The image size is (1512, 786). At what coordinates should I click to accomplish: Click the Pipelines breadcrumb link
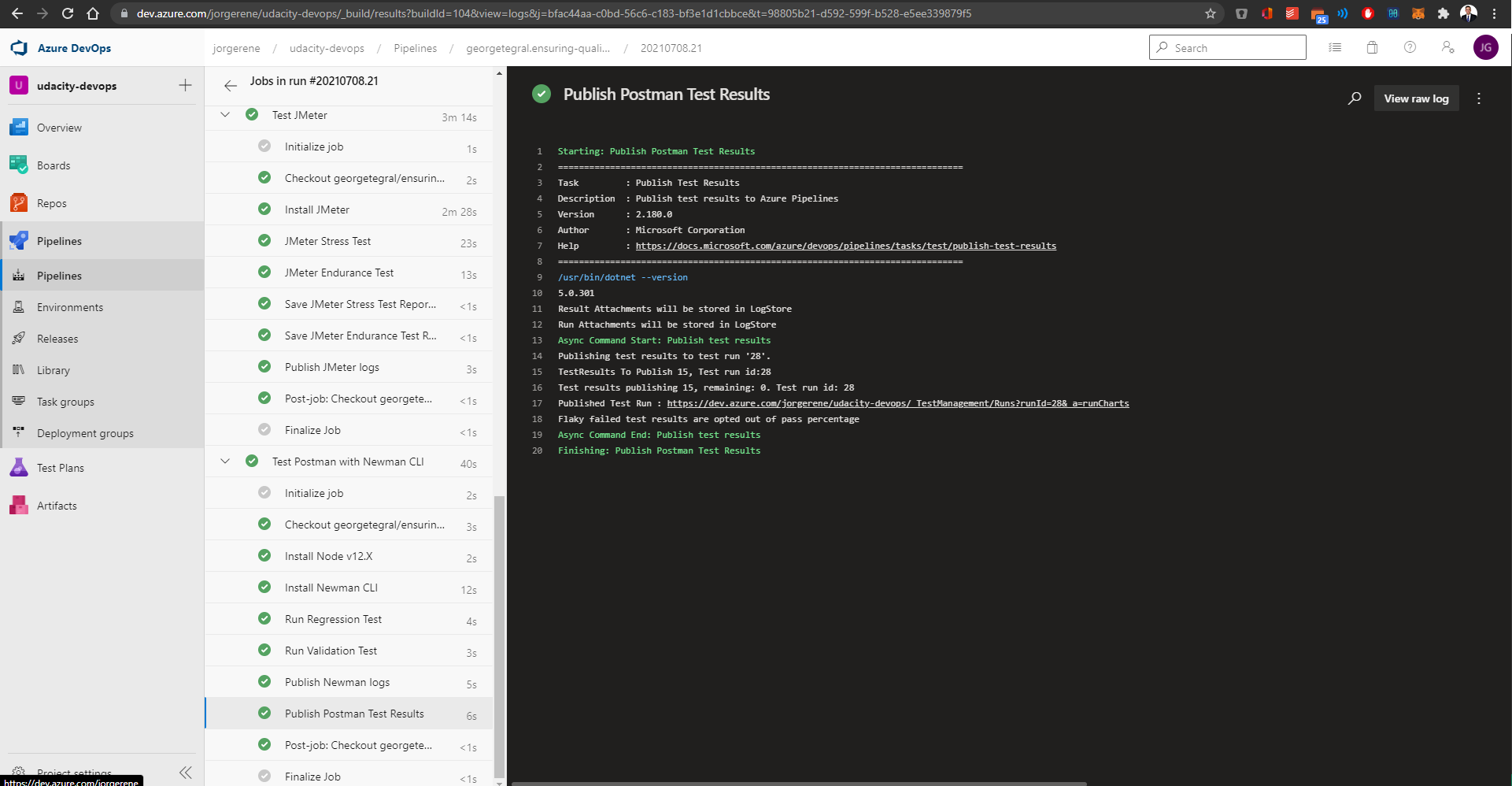[x=416, y=48]
